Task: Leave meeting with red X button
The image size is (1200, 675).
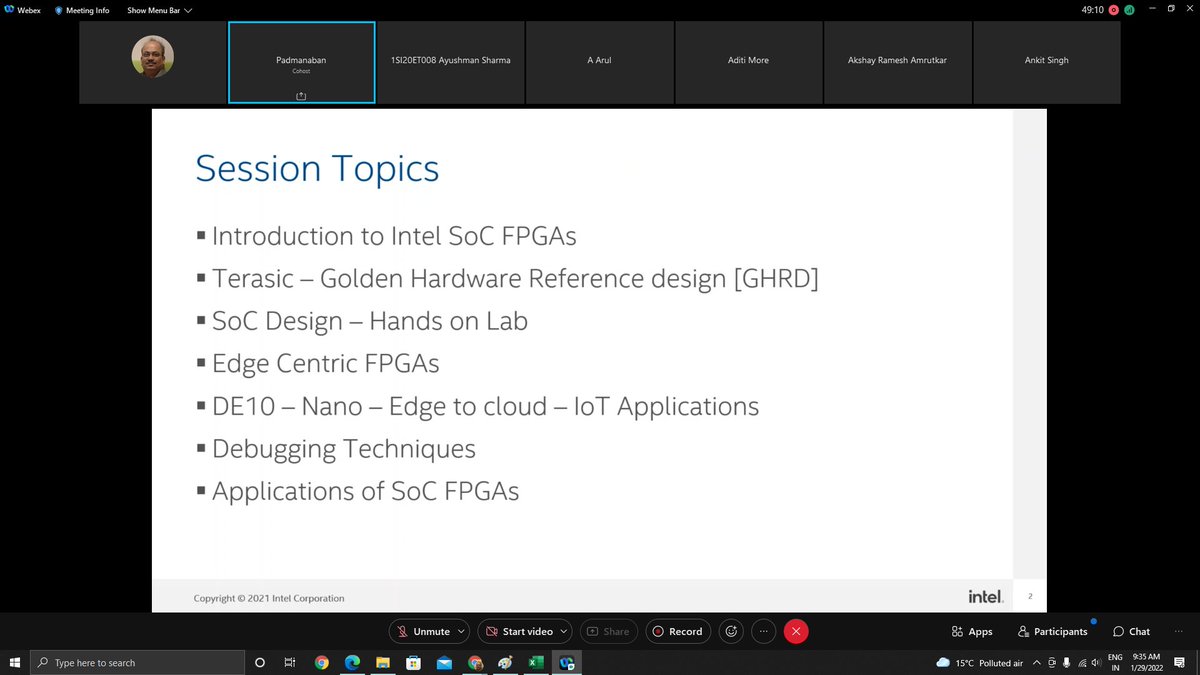Action: click(x=796, y=631)
